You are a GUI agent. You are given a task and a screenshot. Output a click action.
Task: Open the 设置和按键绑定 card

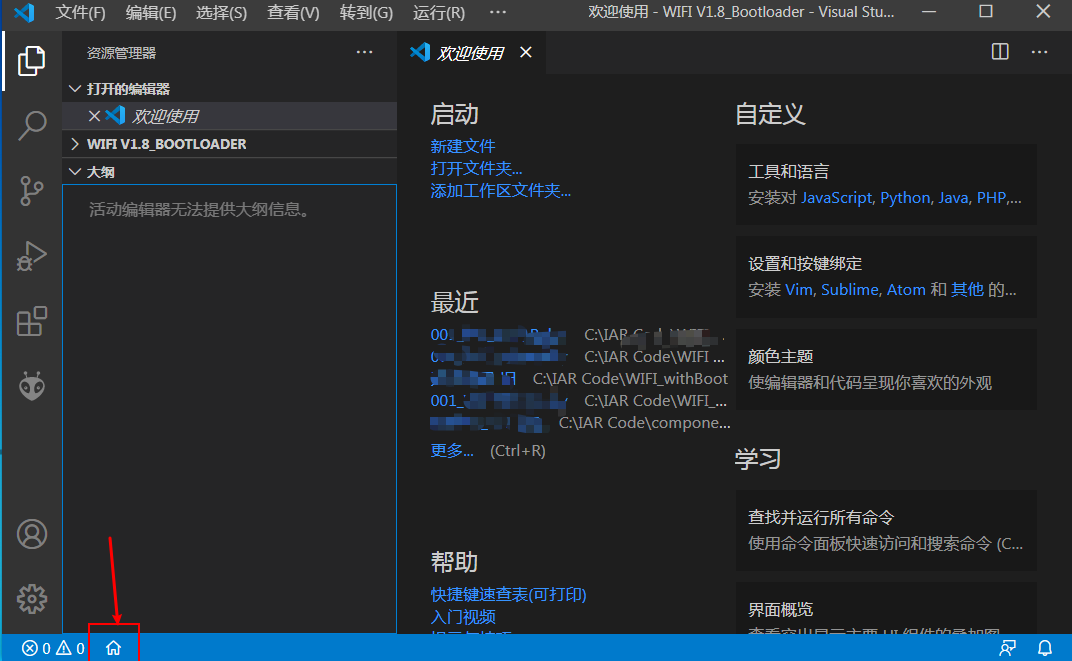pyautogui.click(x=886, y=277)
